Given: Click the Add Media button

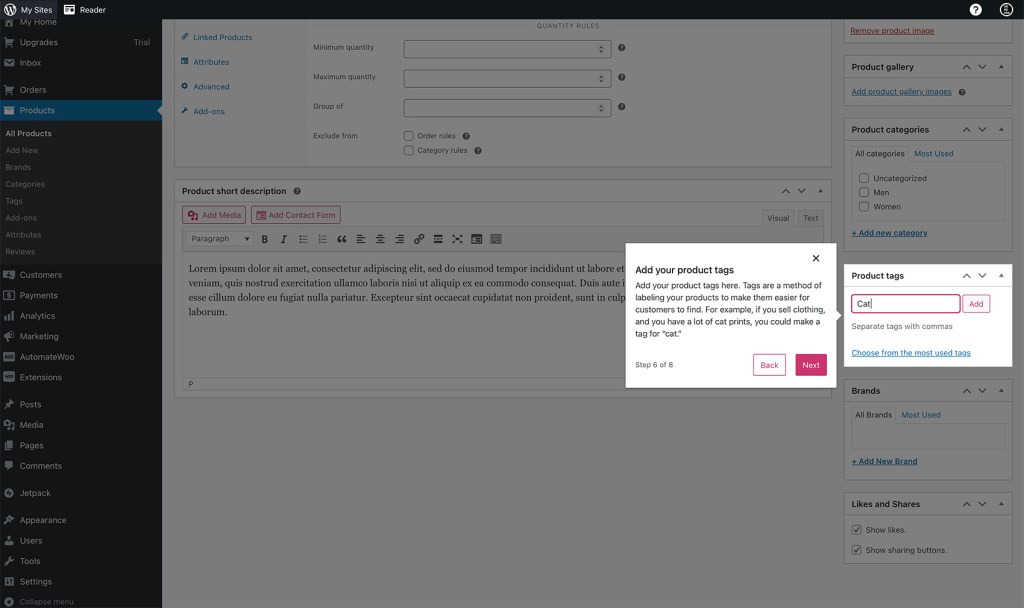Looking at the screenshot, I should click(214, 215).
